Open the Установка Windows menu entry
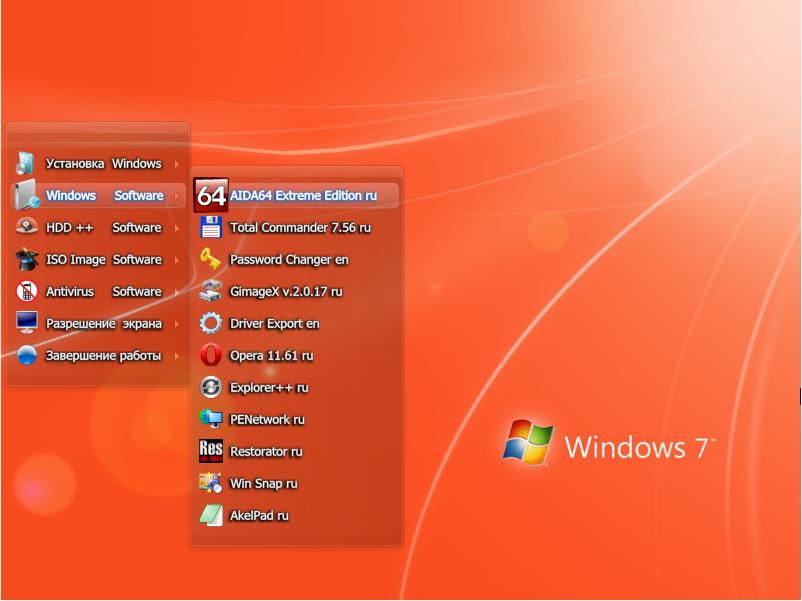This screenshot has height=601, width=802. point(98,163)
